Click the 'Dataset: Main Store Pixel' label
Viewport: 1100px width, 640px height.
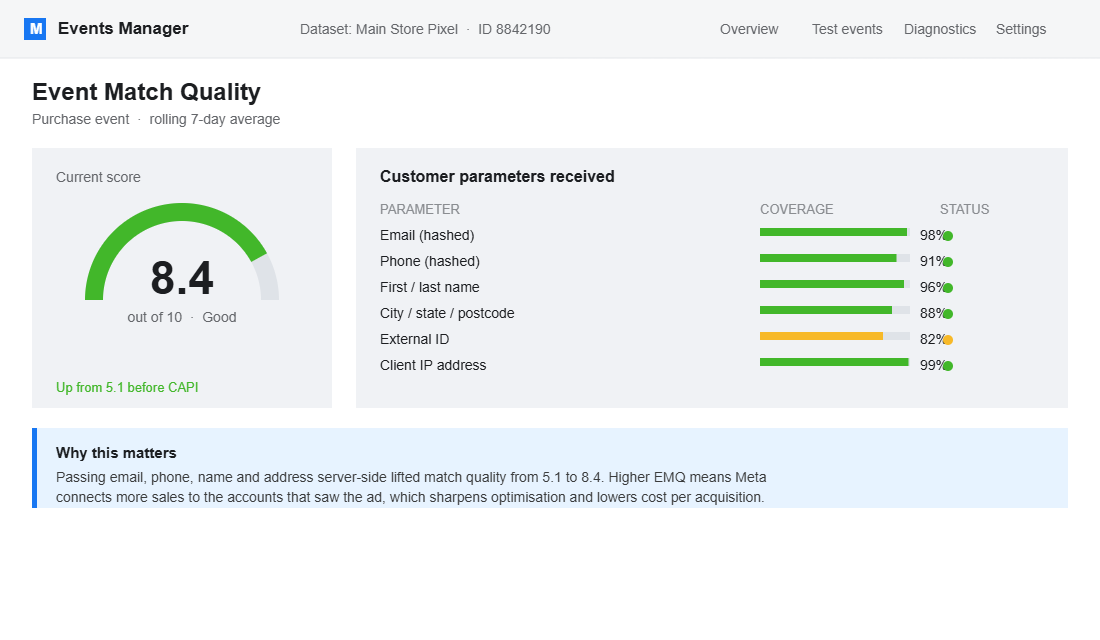(379, 29)
